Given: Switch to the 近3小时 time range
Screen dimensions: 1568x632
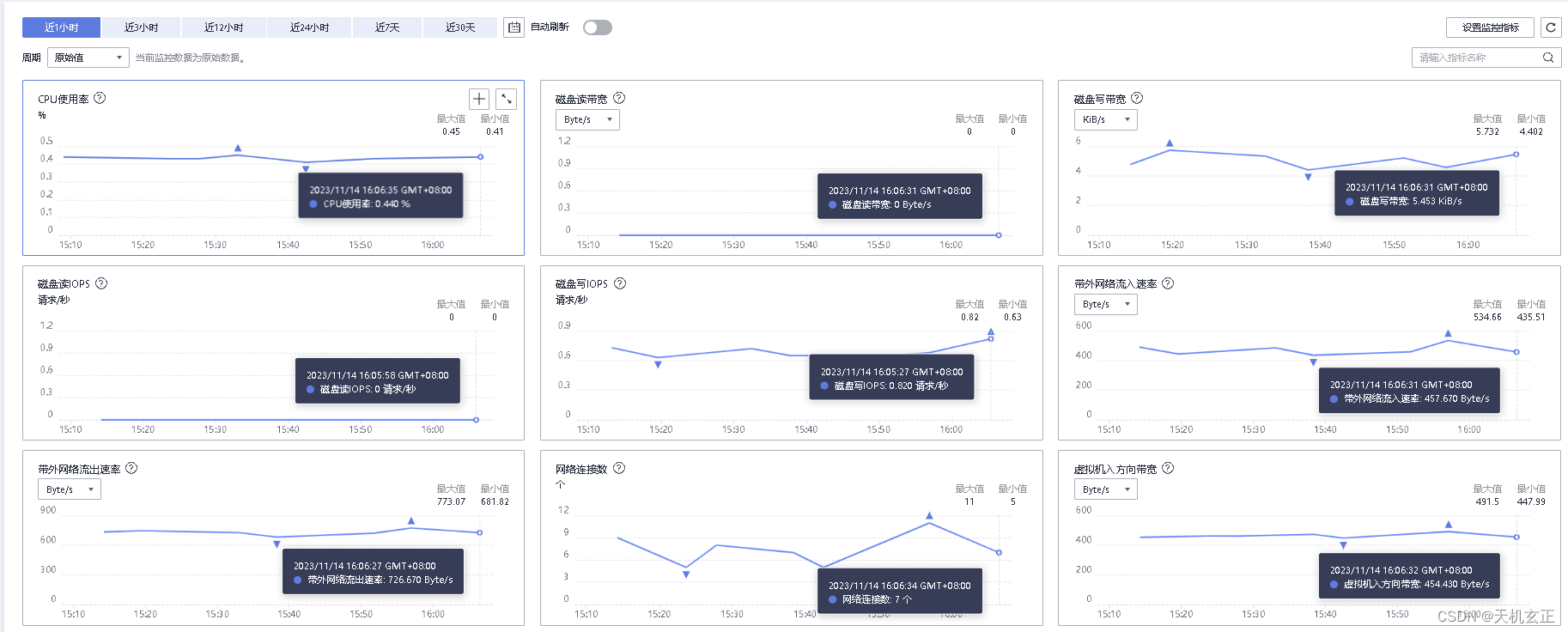Looking at the screenshot, I should click(142, 27).
